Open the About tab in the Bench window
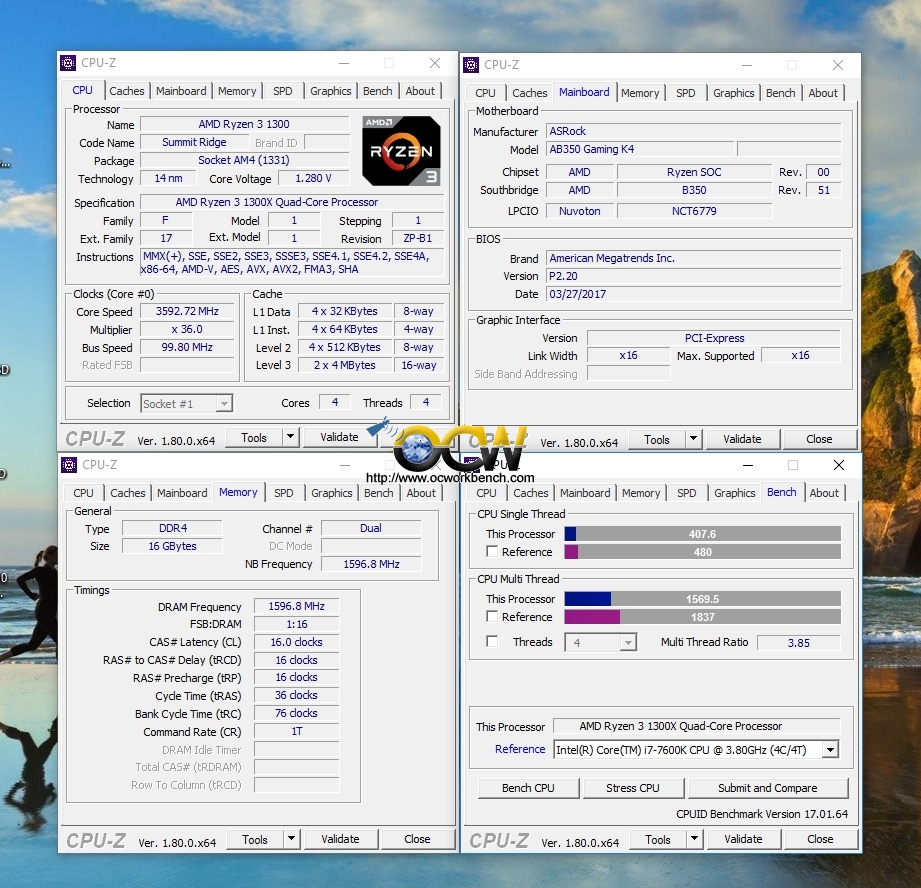The width and height of the screenshot is (921, 888). coord(824,493)
